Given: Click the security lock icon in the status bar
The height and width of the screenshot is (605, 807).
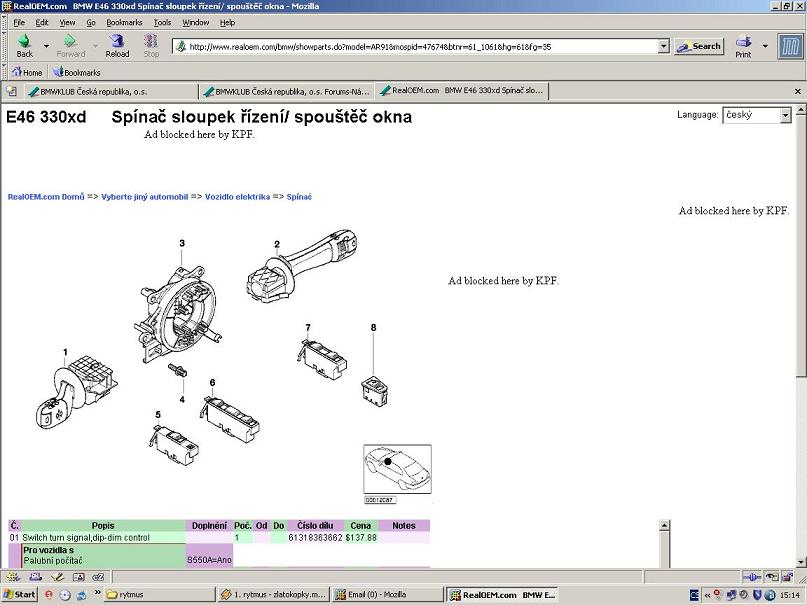Looking at the screenshot, I should tap(788, 577).
